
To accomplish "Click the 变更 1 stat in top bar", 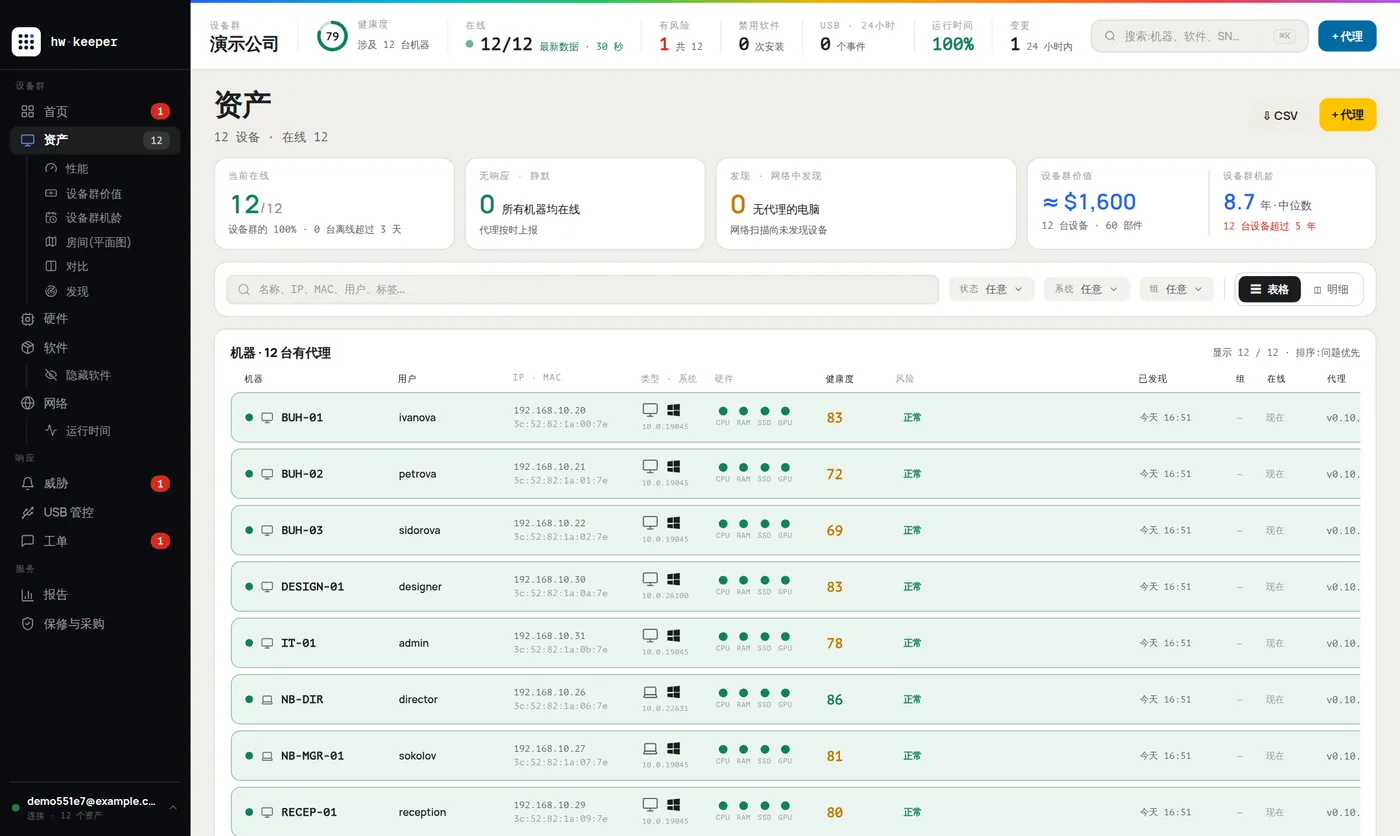I will pos(1041,36).
